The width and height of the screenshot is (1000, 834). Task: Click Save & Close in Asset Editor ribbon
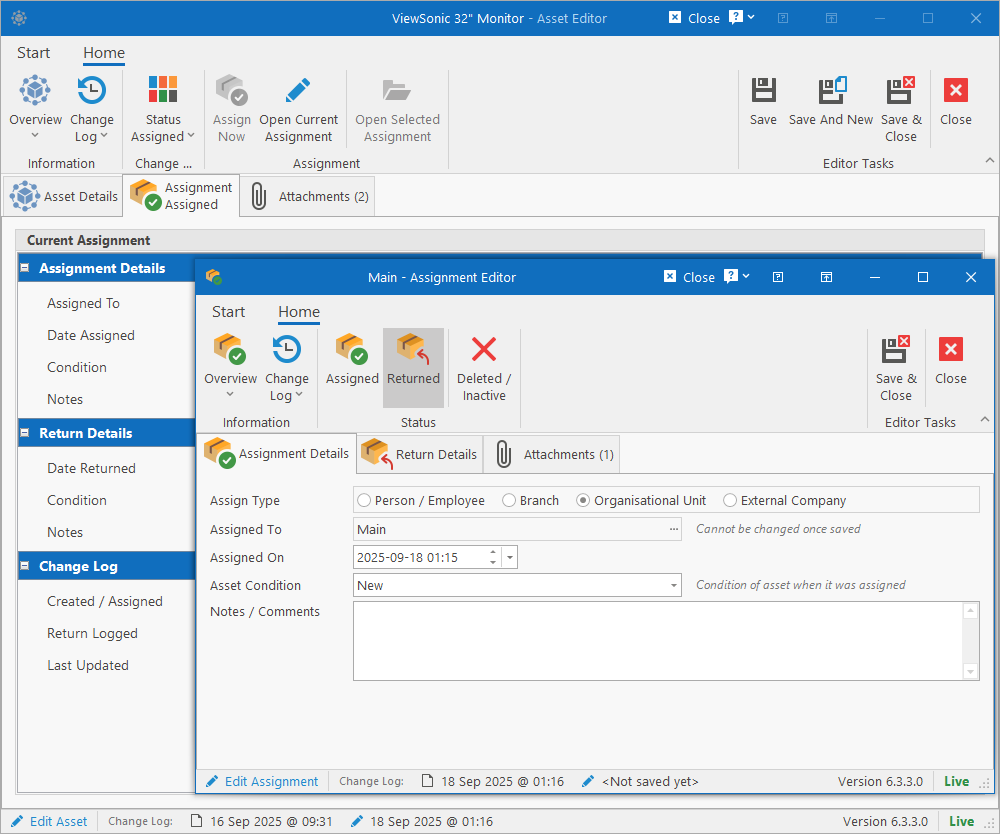[901, 109]
